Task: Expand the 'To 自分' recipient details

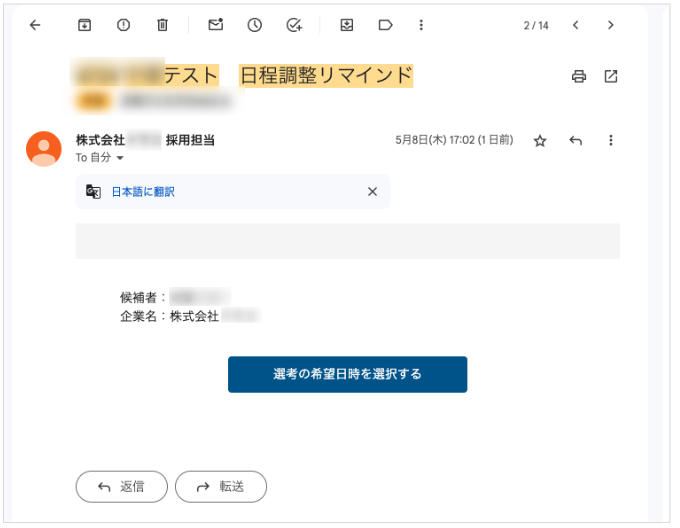Action: click(120, 159)
